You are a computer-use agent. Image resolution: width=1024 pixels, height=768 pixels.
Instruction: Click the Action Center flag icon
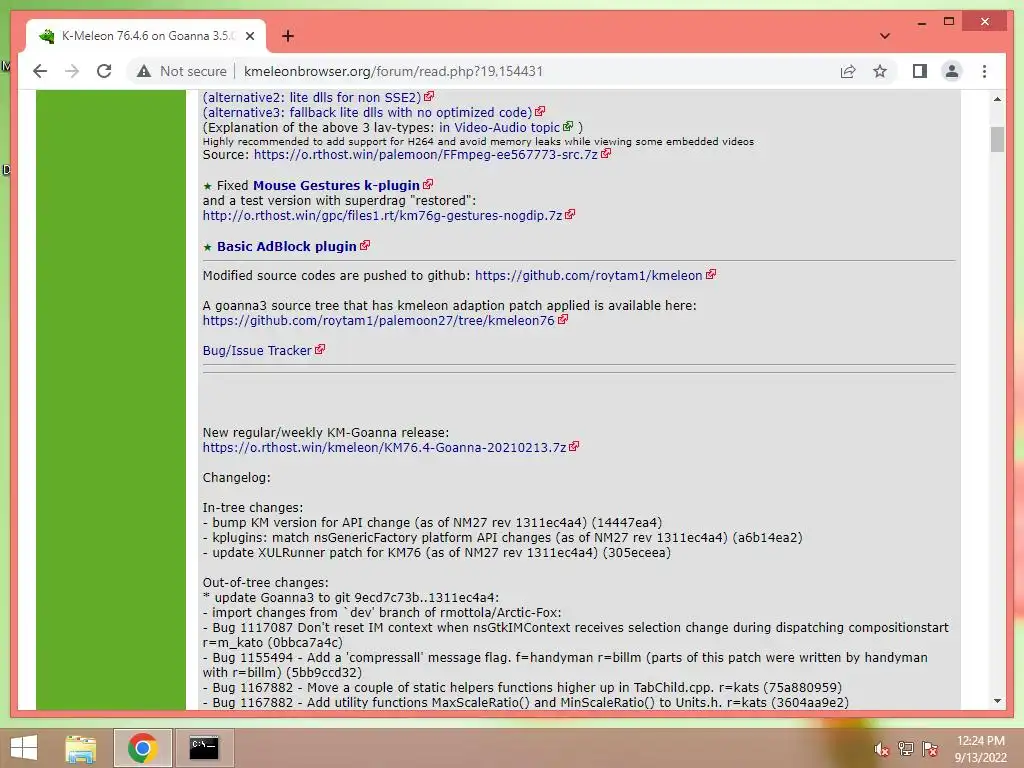930,749
